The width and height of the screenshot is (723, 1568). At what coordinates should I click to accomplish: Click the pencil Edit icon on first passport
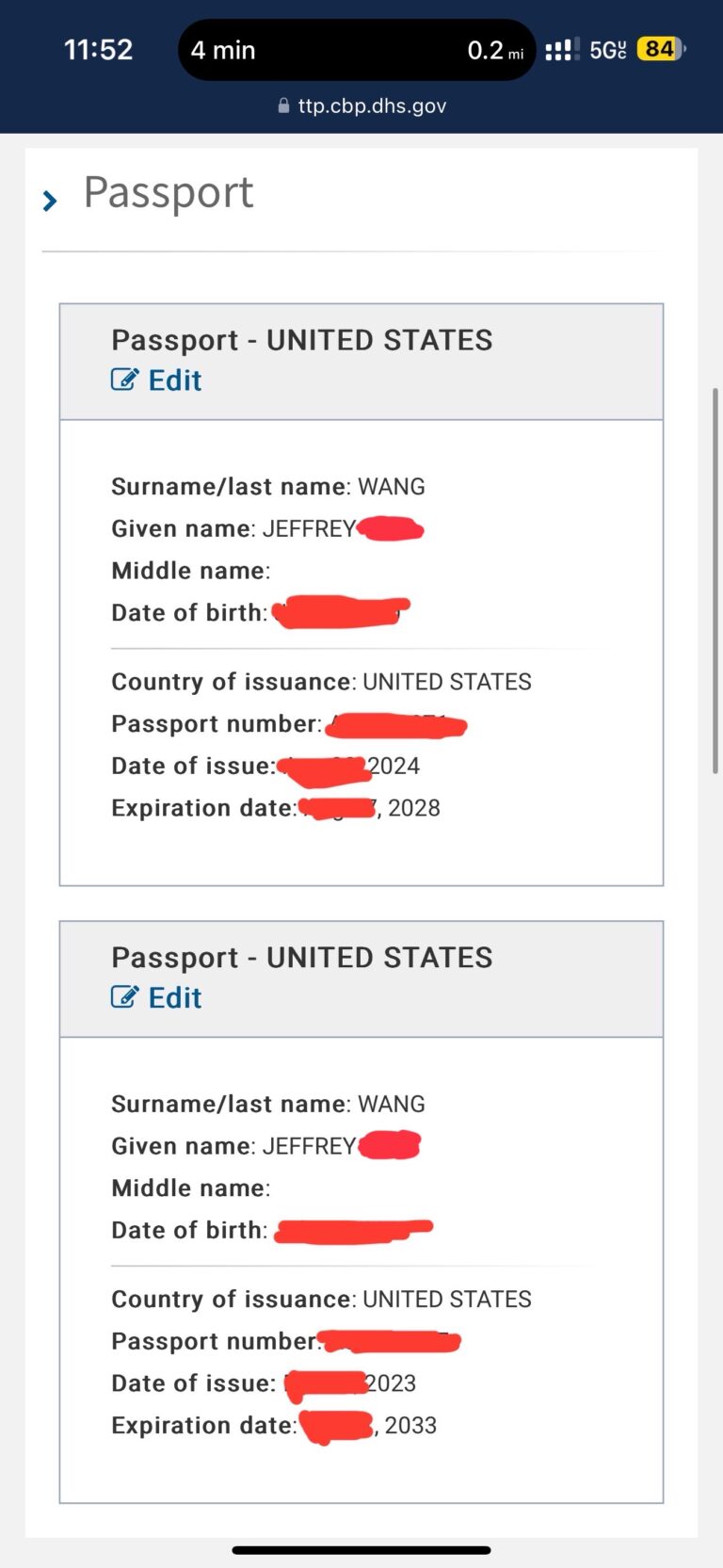125,380
